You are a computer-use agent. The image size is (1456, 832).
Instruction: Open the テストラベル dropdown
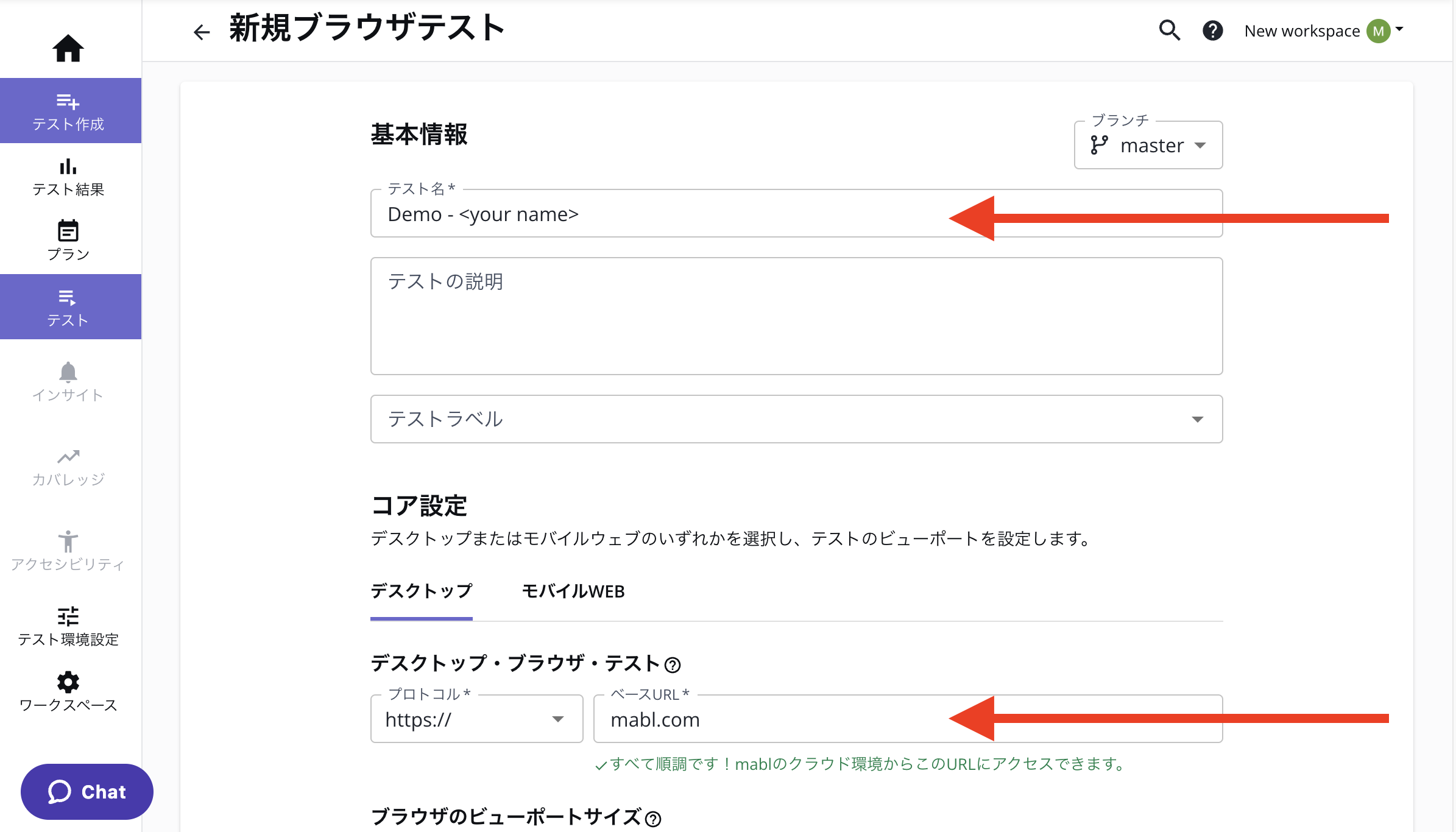pyautogui.click(x=796, y=419)
